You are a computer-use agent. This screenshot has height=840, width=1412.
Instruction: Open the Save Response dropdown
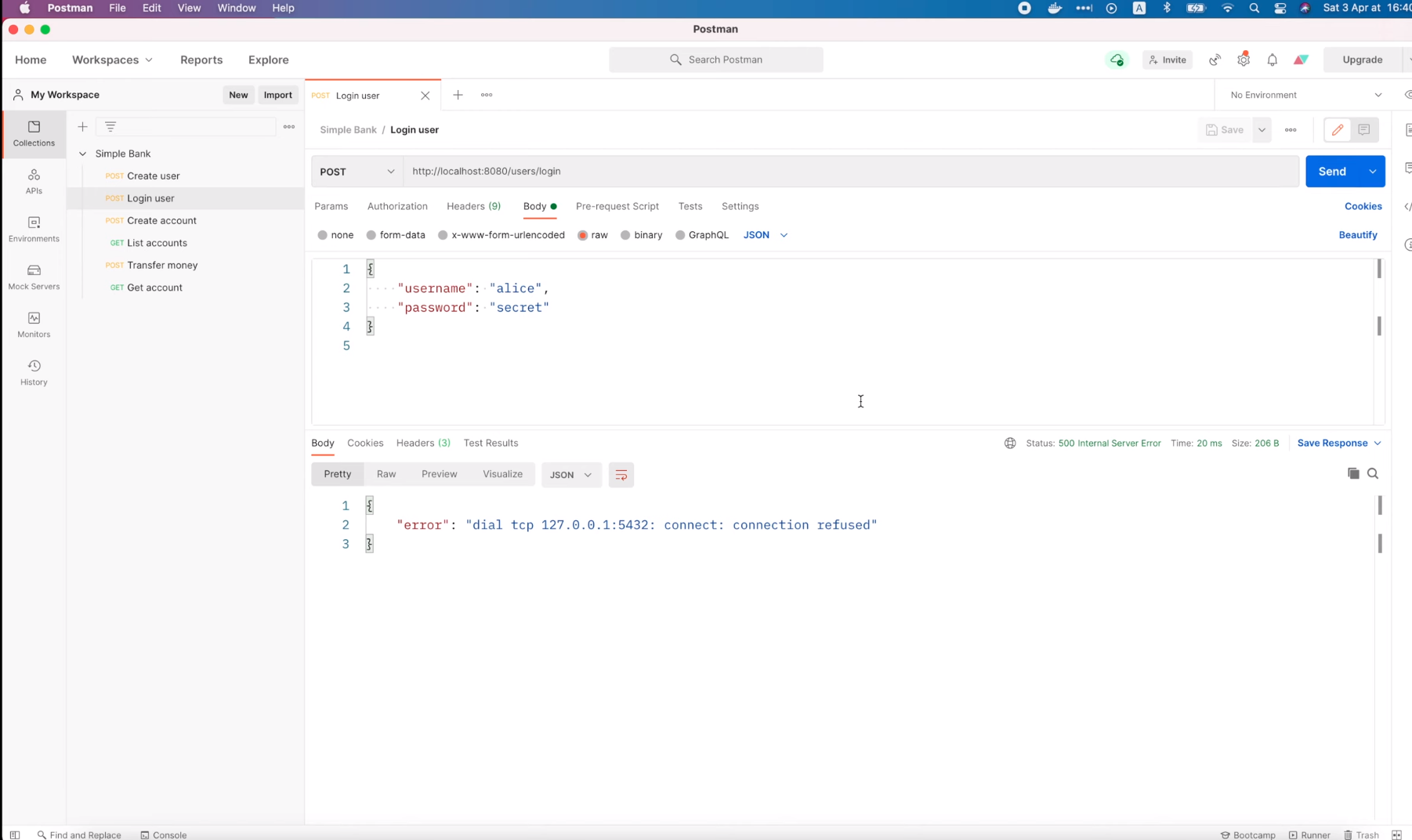[x=1339, y=443]
